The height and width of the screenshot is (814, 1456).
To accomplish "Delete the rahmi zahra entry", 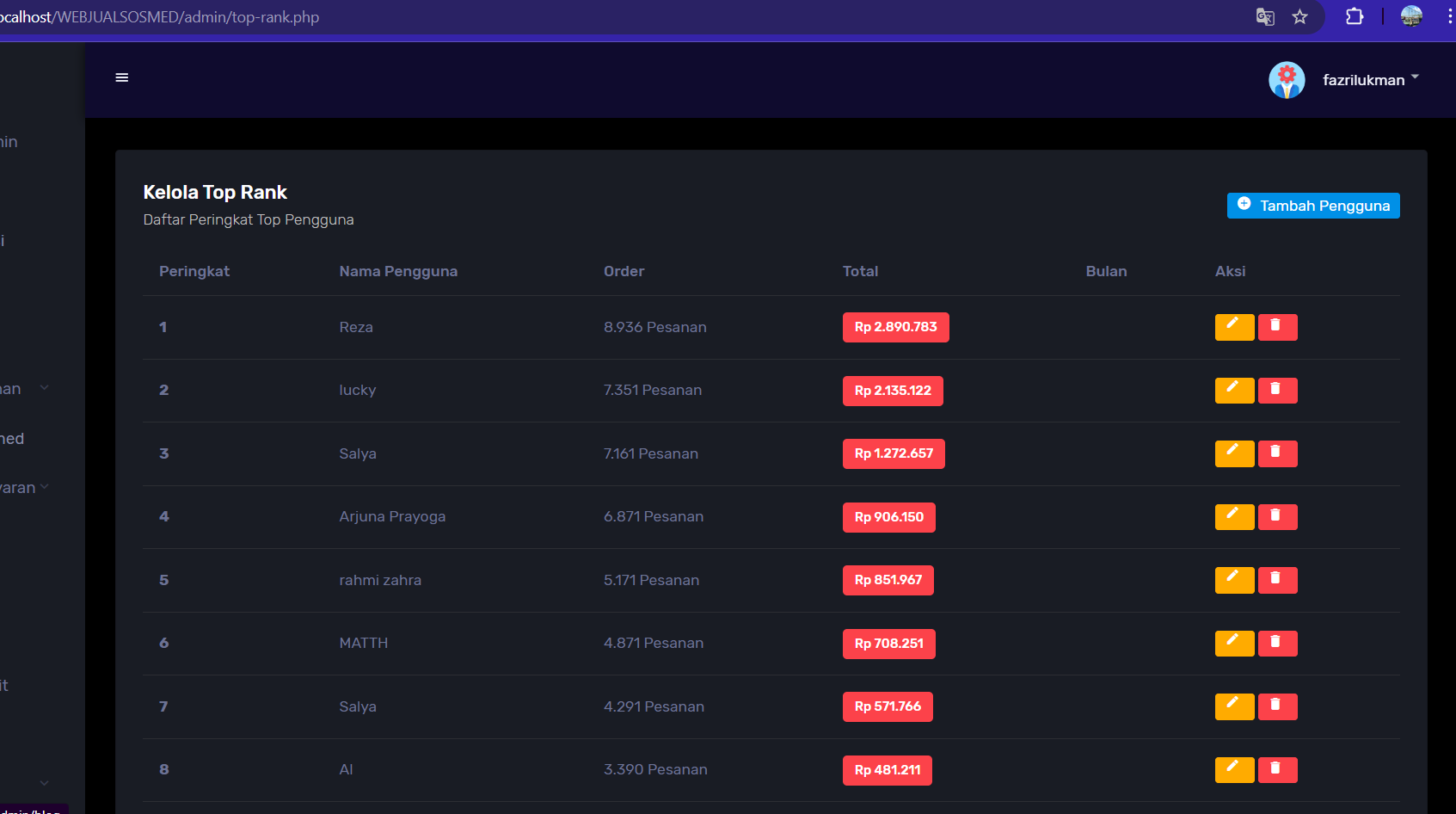I will tap(1277, 580).
